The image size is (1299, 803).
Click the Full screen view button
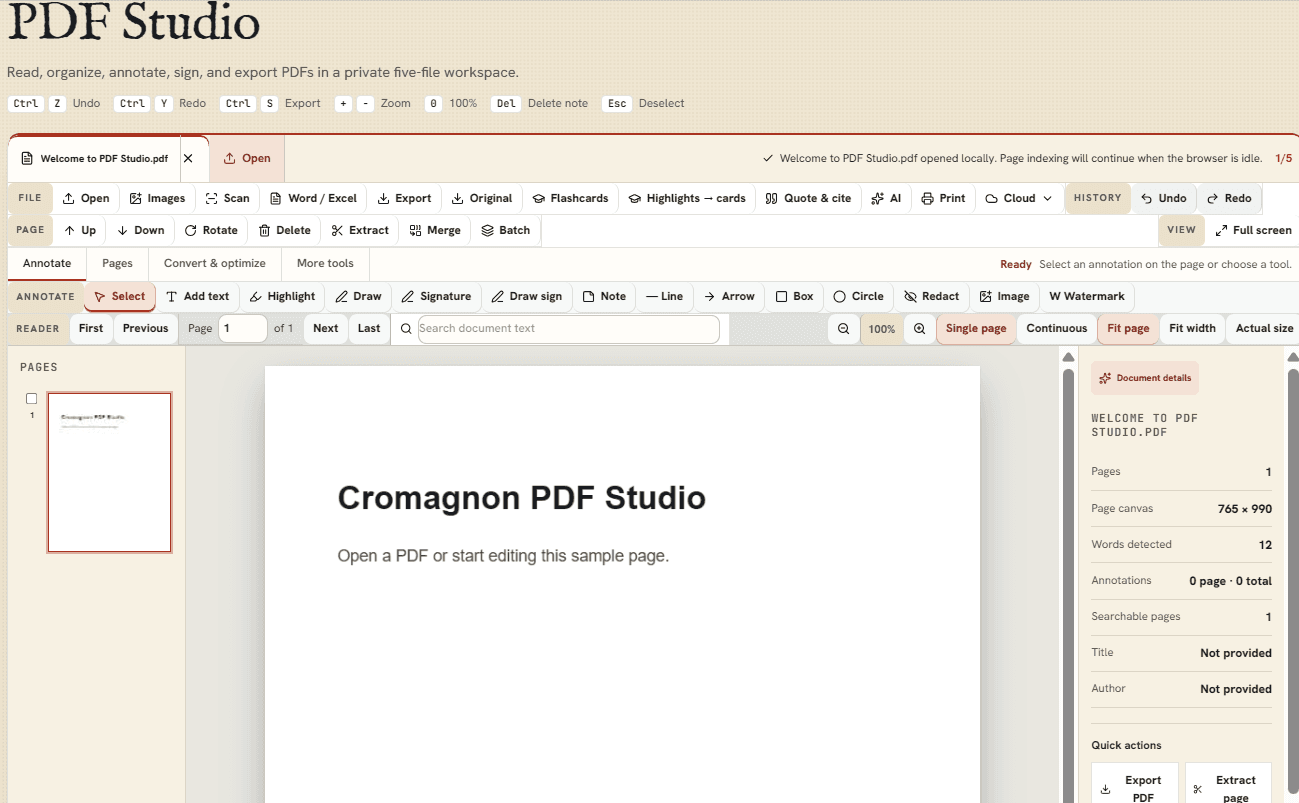click(x=1253, y=230)
